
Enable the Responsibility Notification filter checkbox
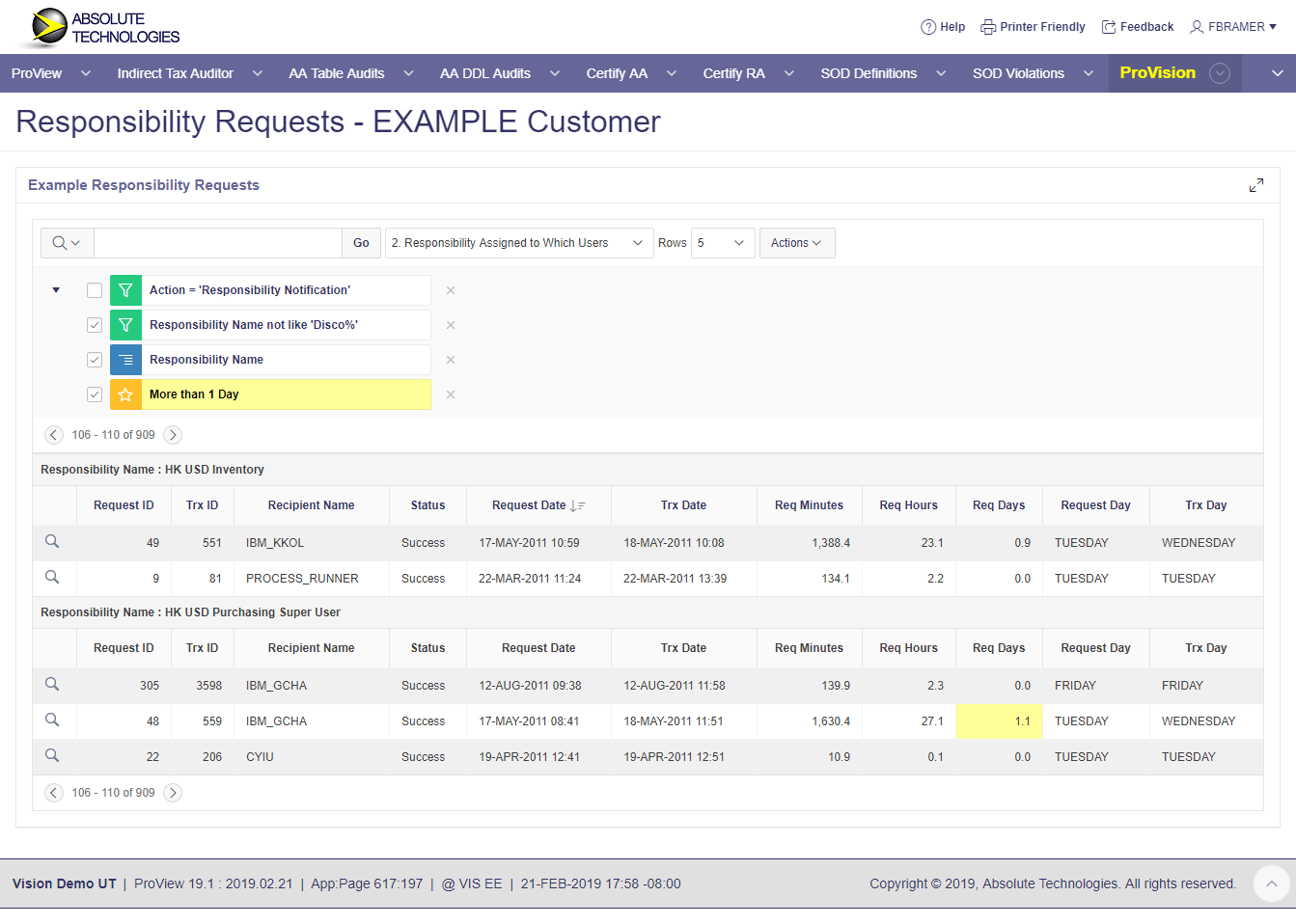pyautogui.click(x=94, y=289)
